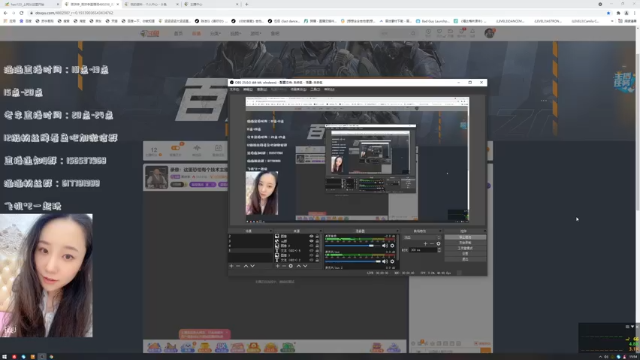Open OBS Settings button in controls
Image resolution: width=640 pixels, height=360 pixels.
point(465,253)
